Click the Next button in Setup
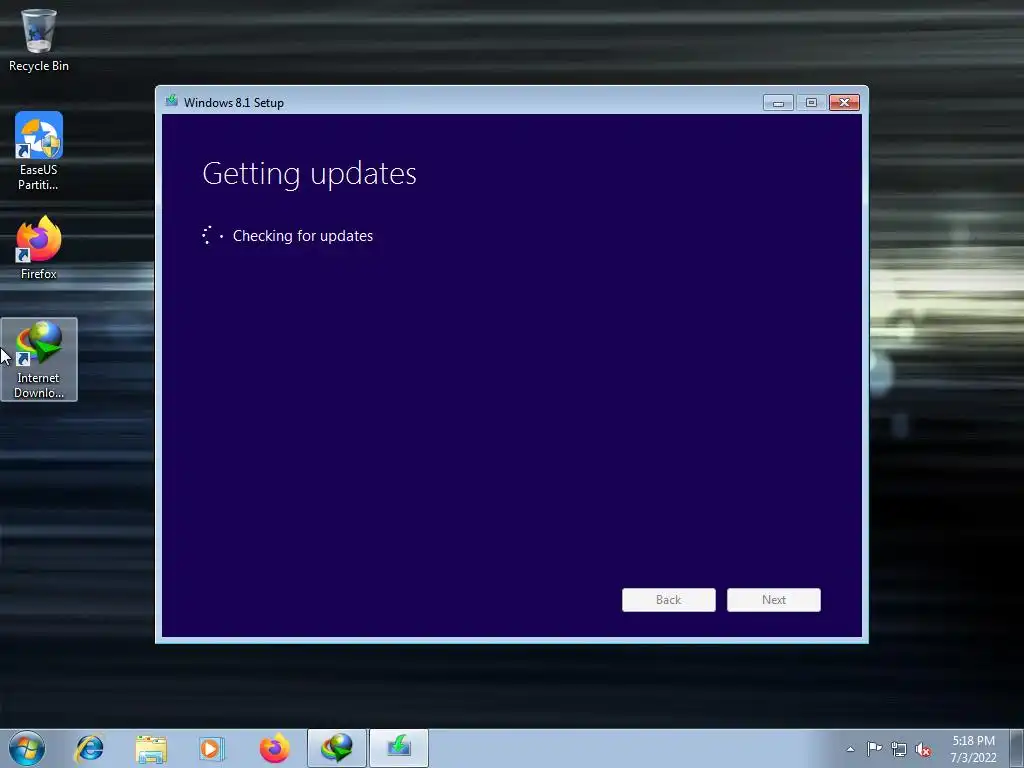 pyautogui.click(x=774, y=600)
